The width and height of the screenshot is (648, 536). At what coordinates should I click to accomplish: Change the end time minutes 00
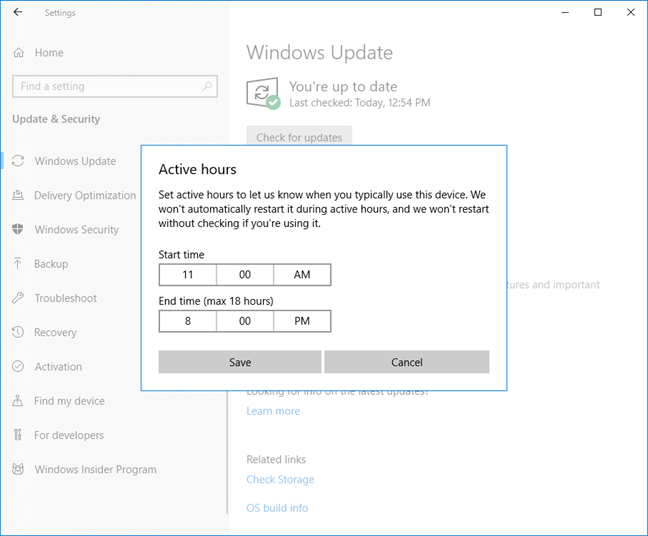click(x=245, y=321)
